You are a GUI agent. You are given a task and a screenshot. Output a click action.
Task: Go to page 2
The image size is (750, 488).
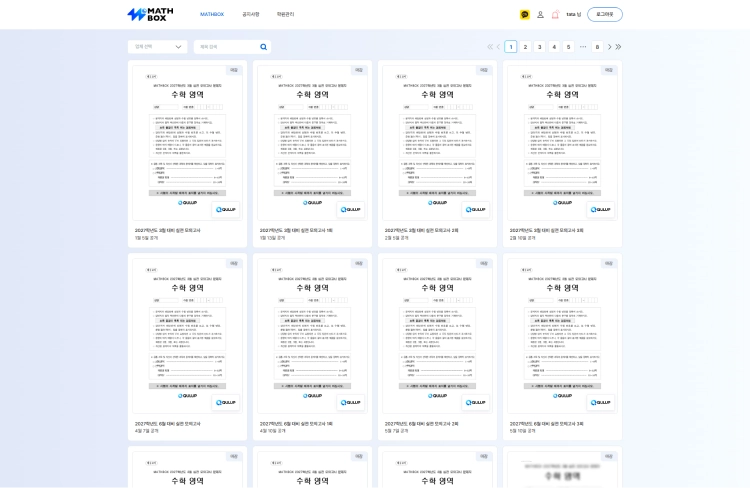525,47
